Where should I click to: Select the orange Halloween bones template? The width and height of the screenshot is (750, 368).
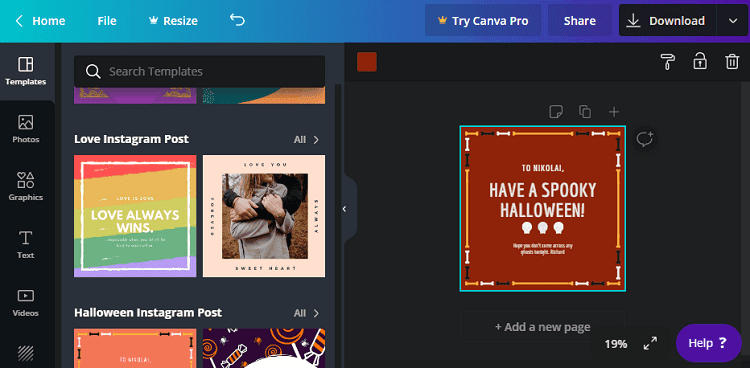135,348
